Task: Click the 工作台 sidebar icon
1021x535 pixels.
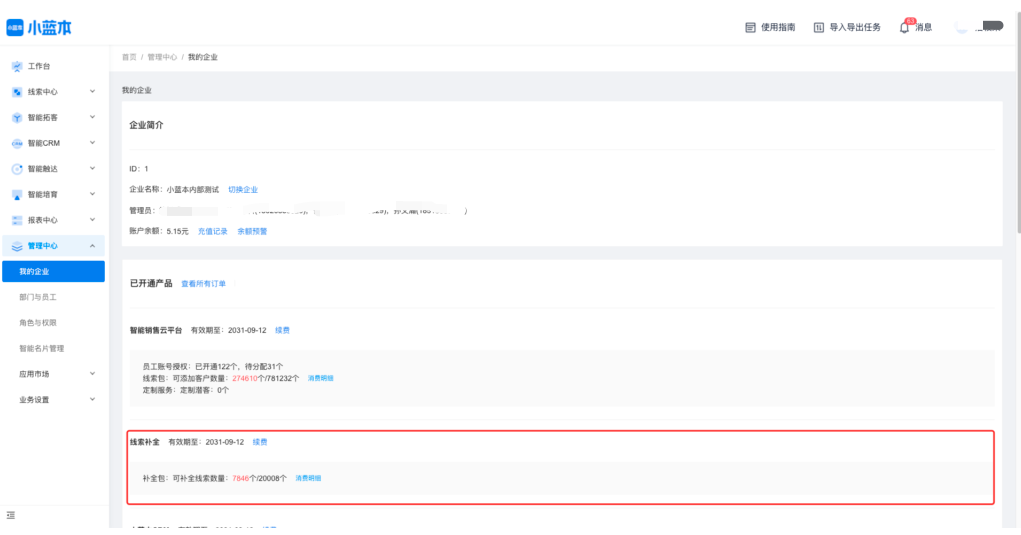Action: (x=17, y=66)
